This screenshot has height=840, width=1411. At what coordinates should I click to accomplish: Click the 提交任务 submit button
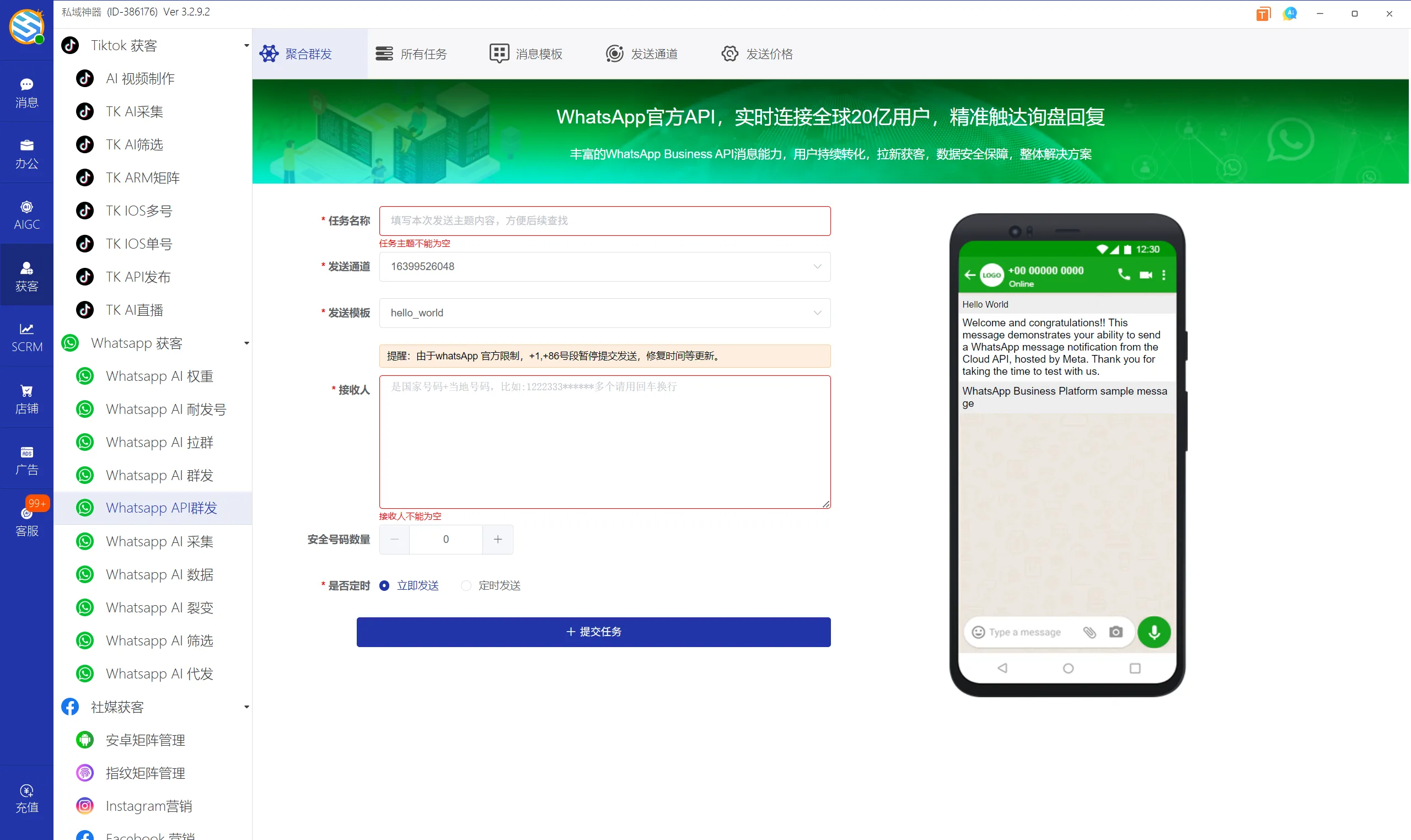pos(593,631)
